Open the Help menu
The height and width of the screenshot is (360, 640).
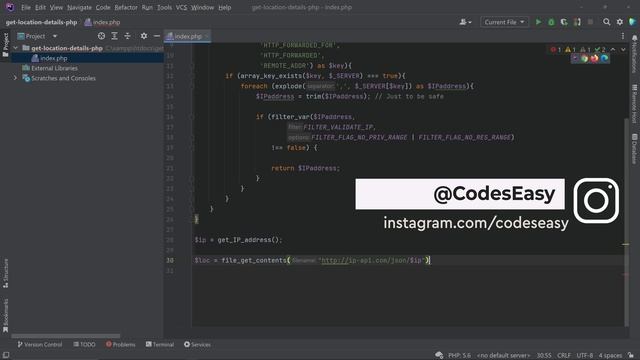pos(224,7)
